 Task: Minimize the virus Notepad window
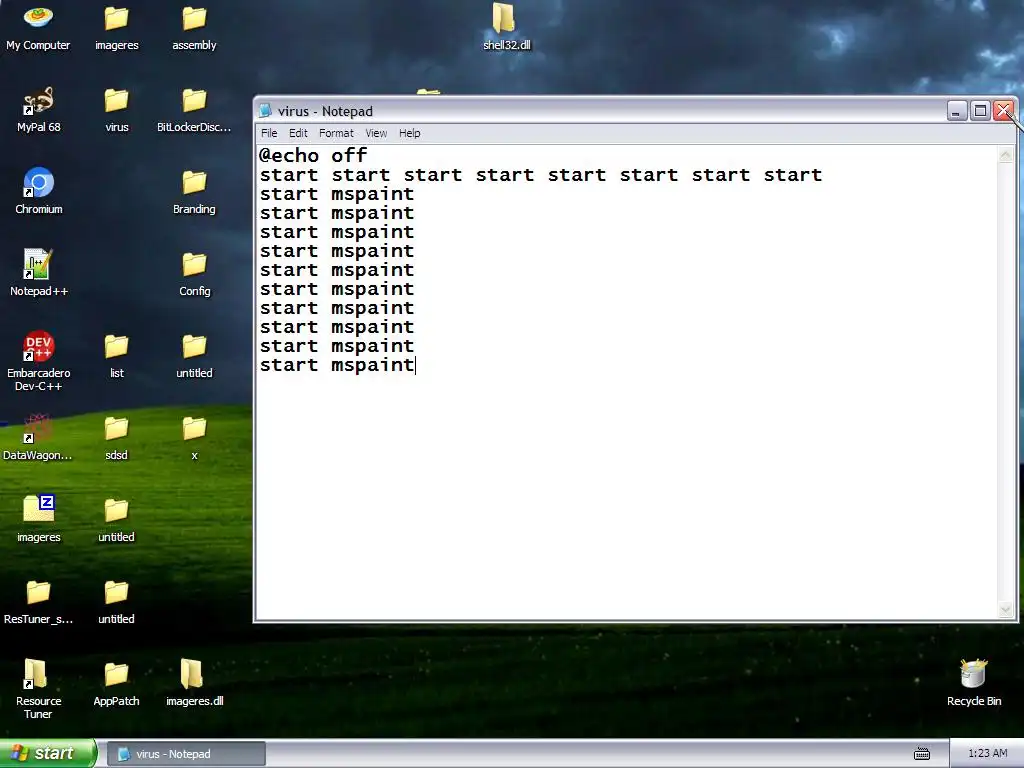957,111
